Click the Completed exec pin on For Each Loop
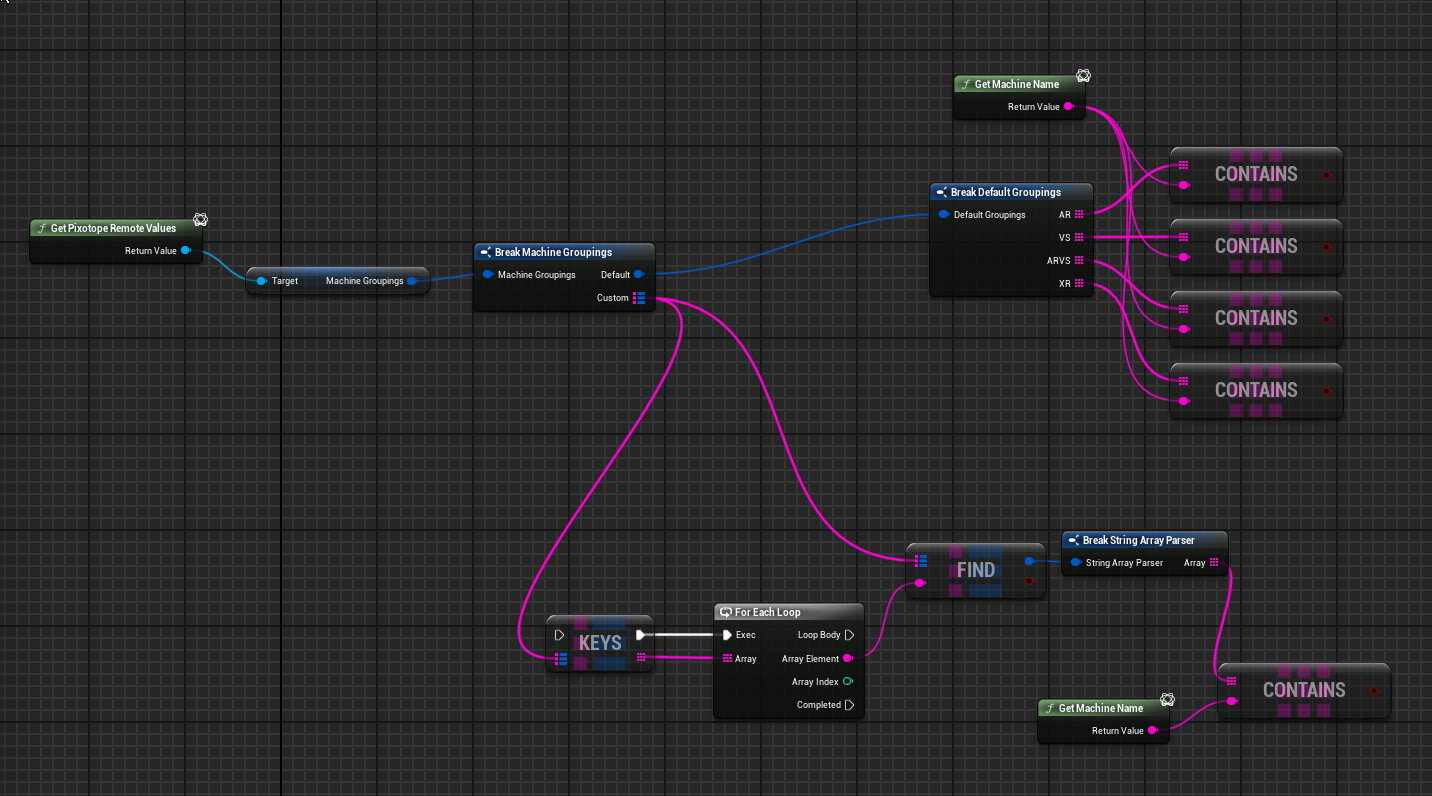Viewport: 1432px width, 796px height. click(849, 705)
